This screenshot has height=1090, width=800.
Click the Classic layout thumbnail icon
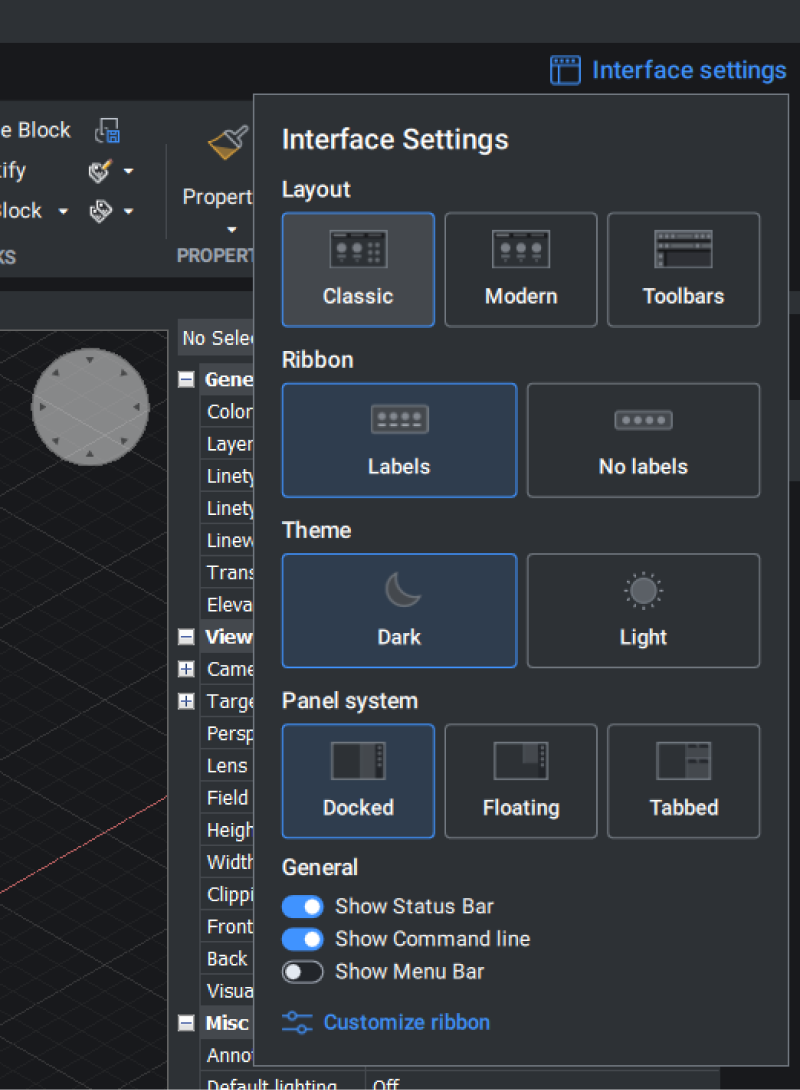click(x=358, y=249)
